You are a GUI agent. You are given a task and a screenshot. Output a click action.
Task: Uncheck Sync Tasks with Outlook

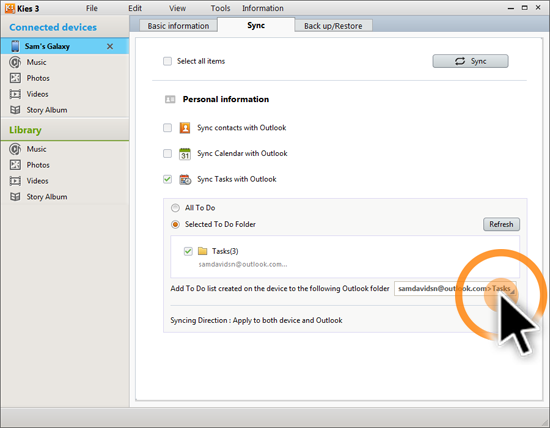tap(167, 179)
